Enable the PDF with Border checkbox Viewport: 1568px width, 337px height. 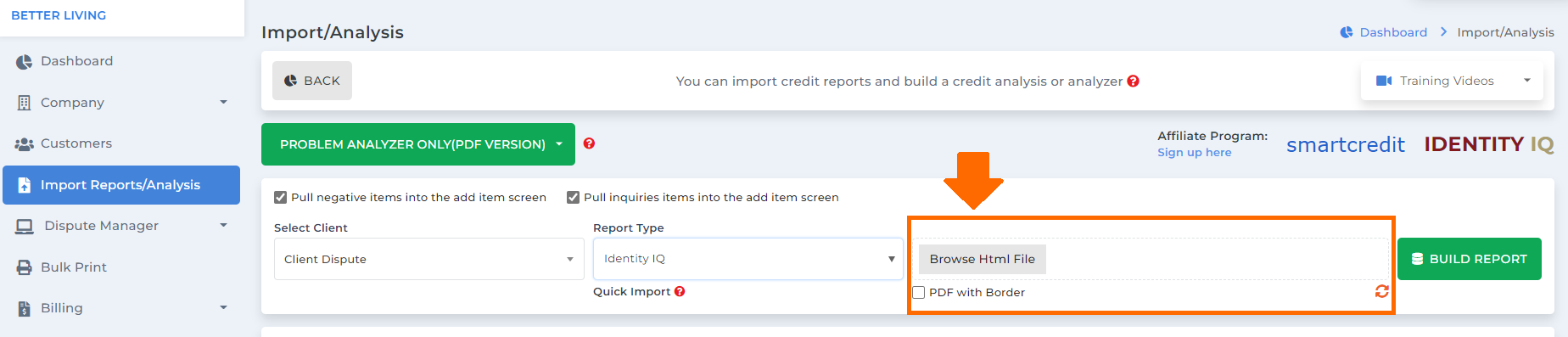(918, 292)
